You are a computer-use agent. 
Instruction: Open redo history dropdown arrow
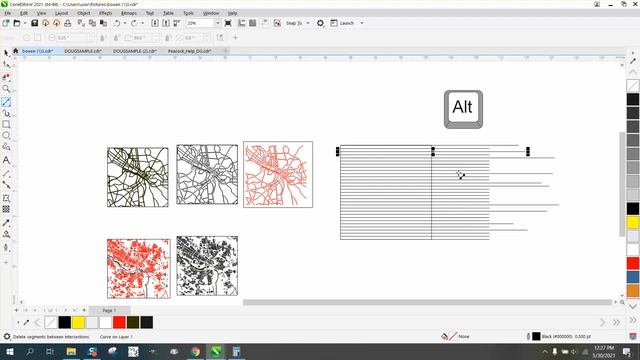[x=142, y=23]
